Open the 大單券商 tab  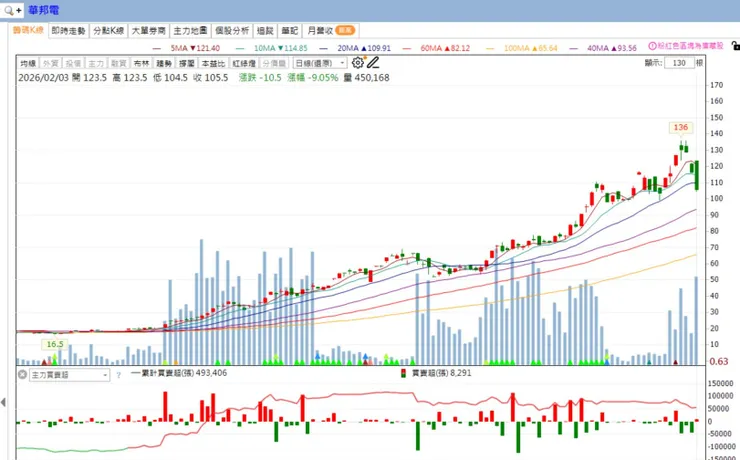pyautogui.click(x=149, y=31)
